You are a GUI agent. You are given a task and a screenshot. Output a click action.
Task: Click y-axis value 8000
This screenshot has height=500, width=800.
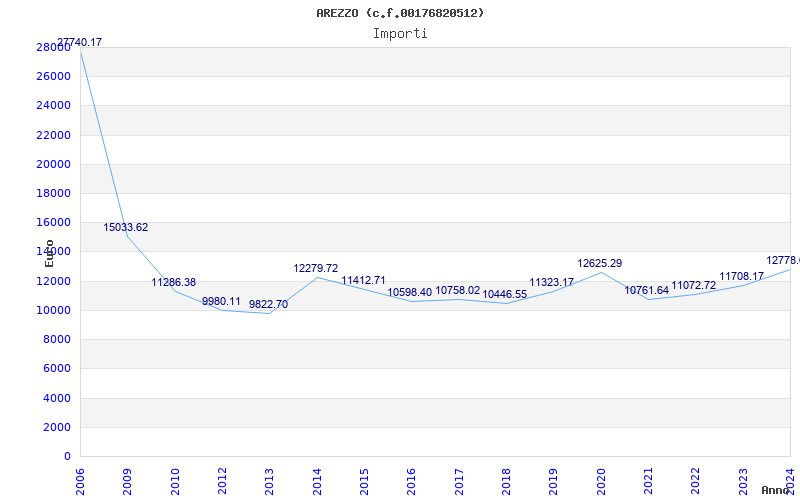click(x=56, y=339)
